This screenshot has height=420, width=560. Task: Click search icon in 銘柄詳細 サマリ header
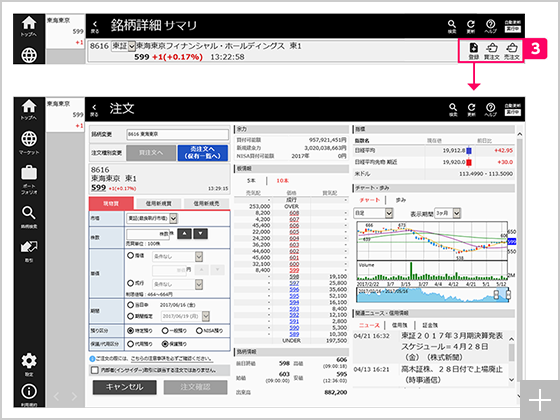pos(452,24)
